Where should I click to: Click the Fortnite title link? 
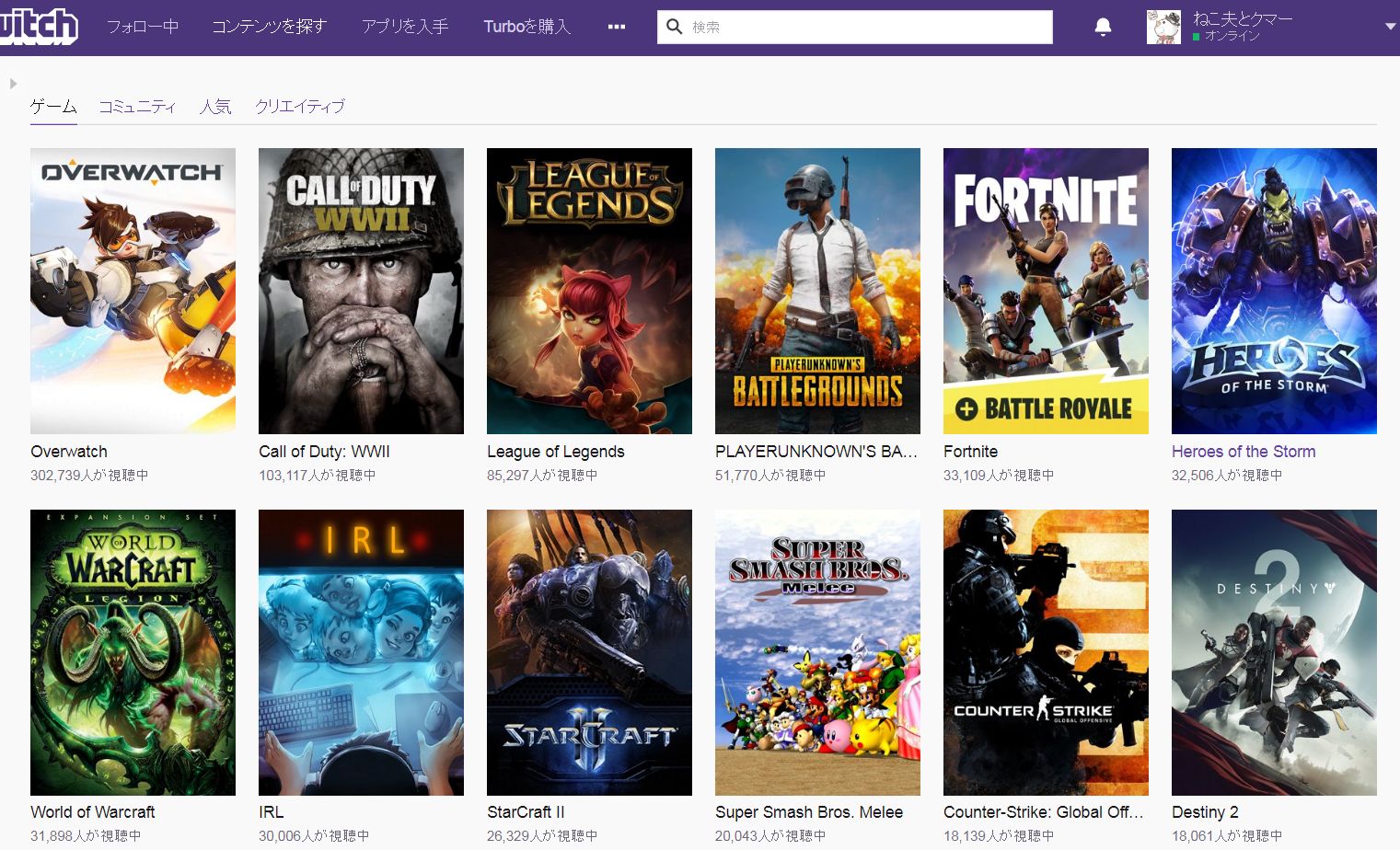click(970, 452)
